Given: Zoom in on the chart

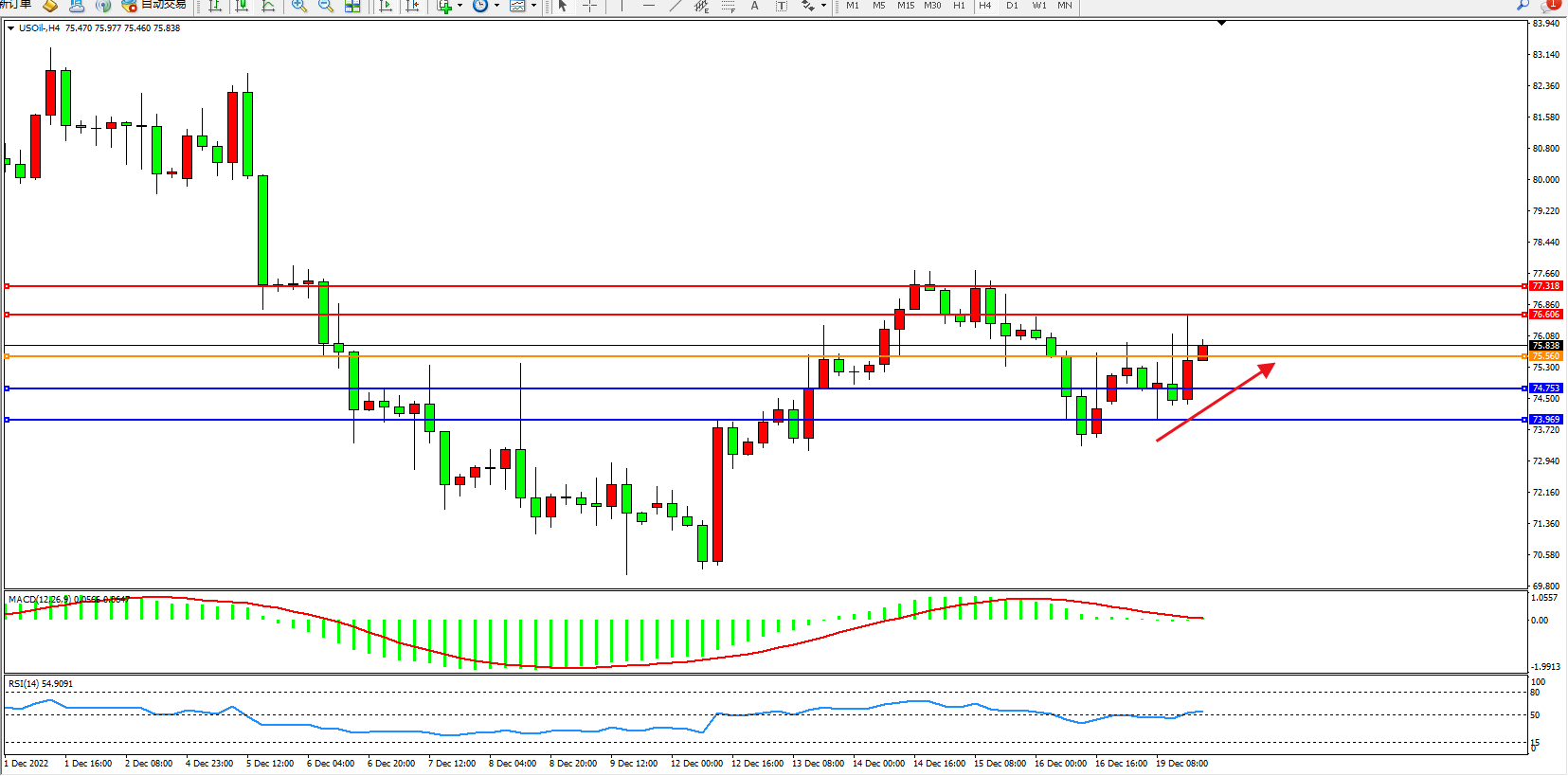Looking at the screenshot, I should pos(299,6).
